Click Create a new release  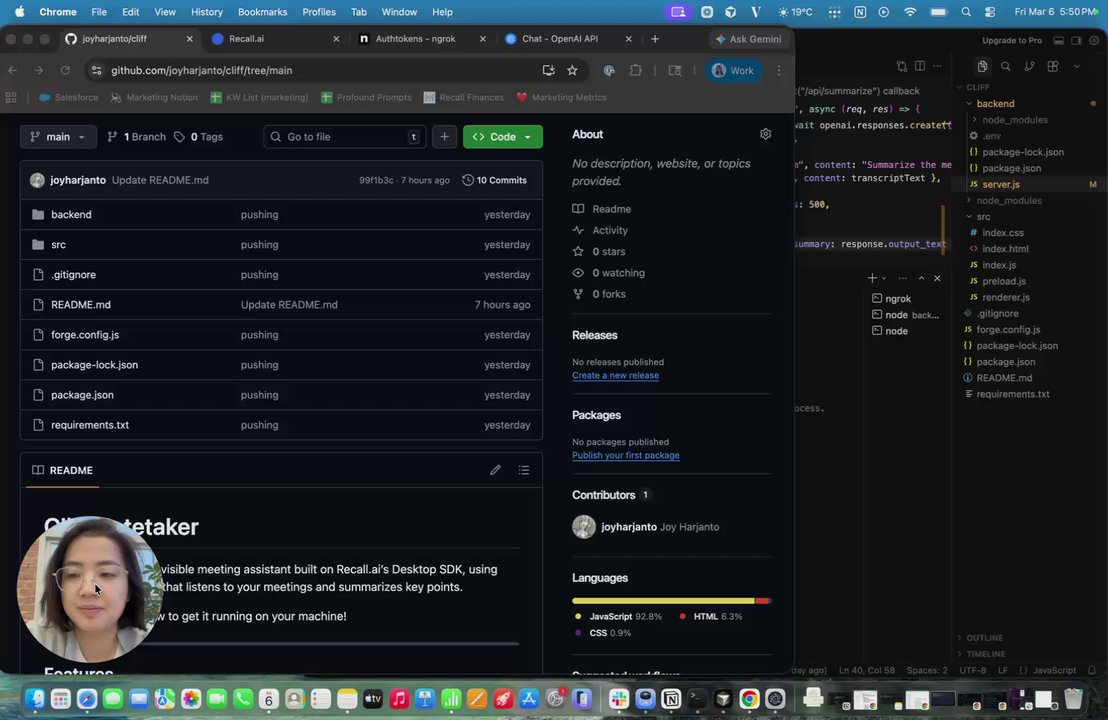click(x=615, y=375)
